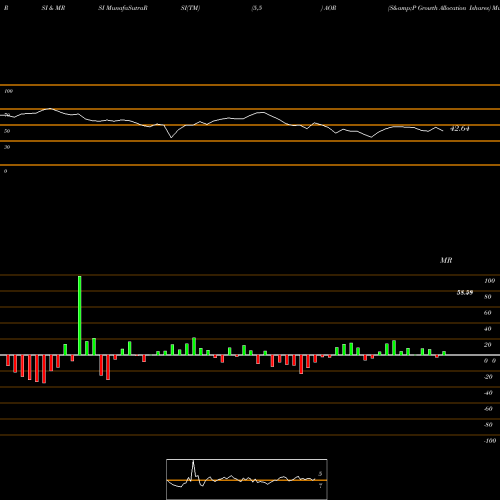Click the 20 label on the MR axis
This screenshot has width=500, height=500.
[488, 345]
